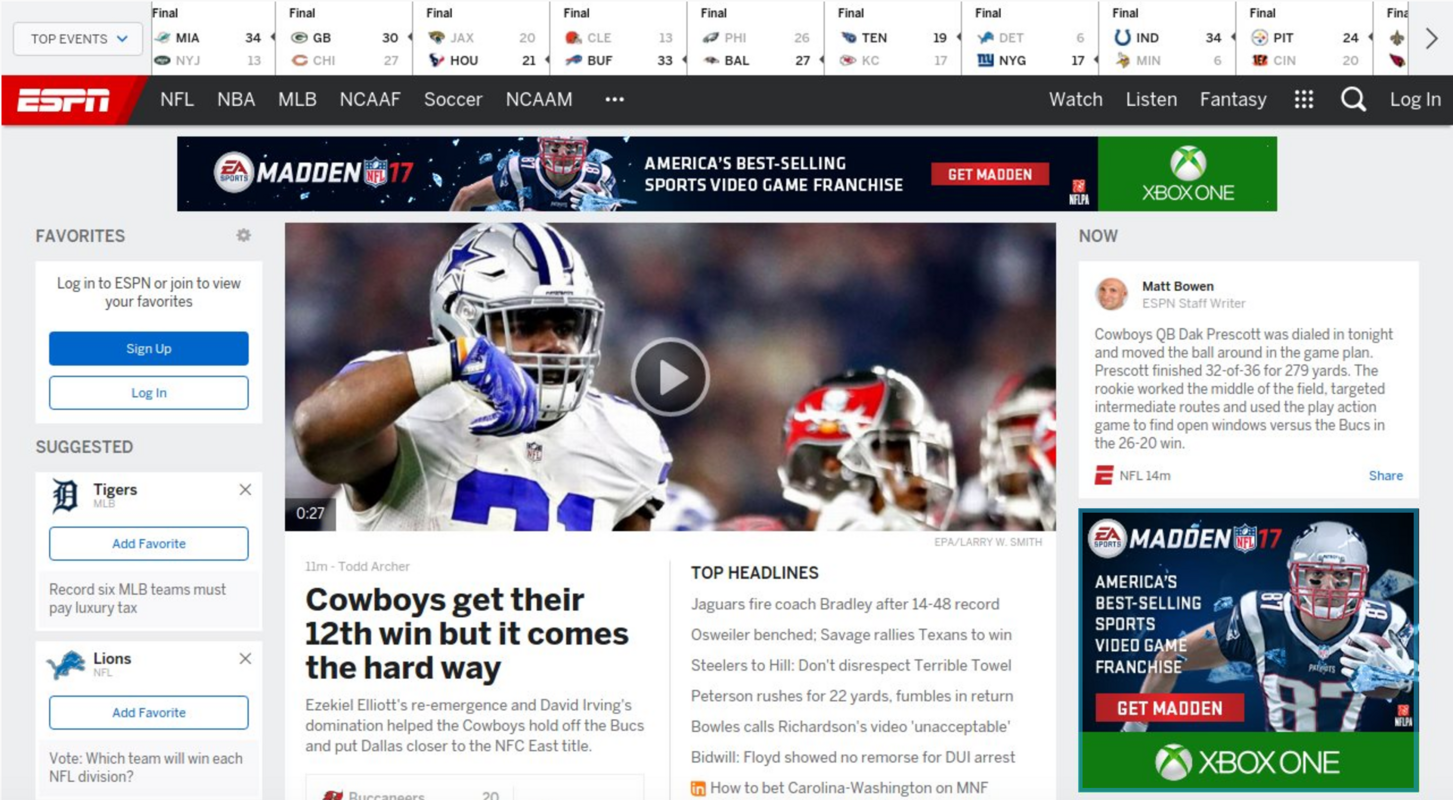Viewport: 1453px width, 800px height.
Task: Click the Sign Up button
Action: pos(148,348)
